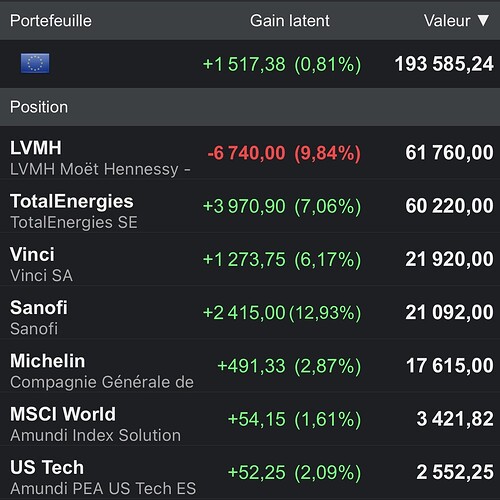Tap Sanofi value 21 092,00
This screenshot has height=500, width=500.
click(x=449, y=312)
